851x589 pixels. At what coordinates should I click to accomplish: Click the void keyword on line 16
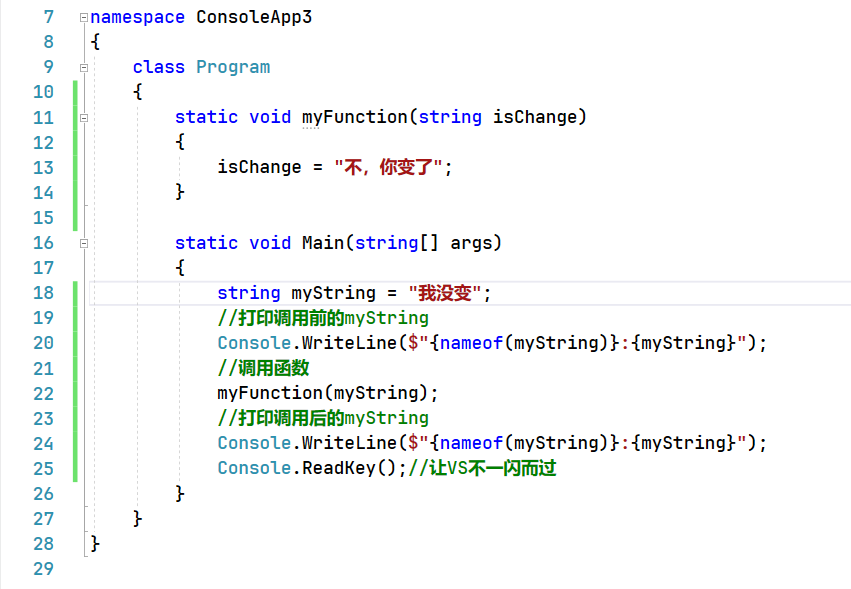point(270,243)
